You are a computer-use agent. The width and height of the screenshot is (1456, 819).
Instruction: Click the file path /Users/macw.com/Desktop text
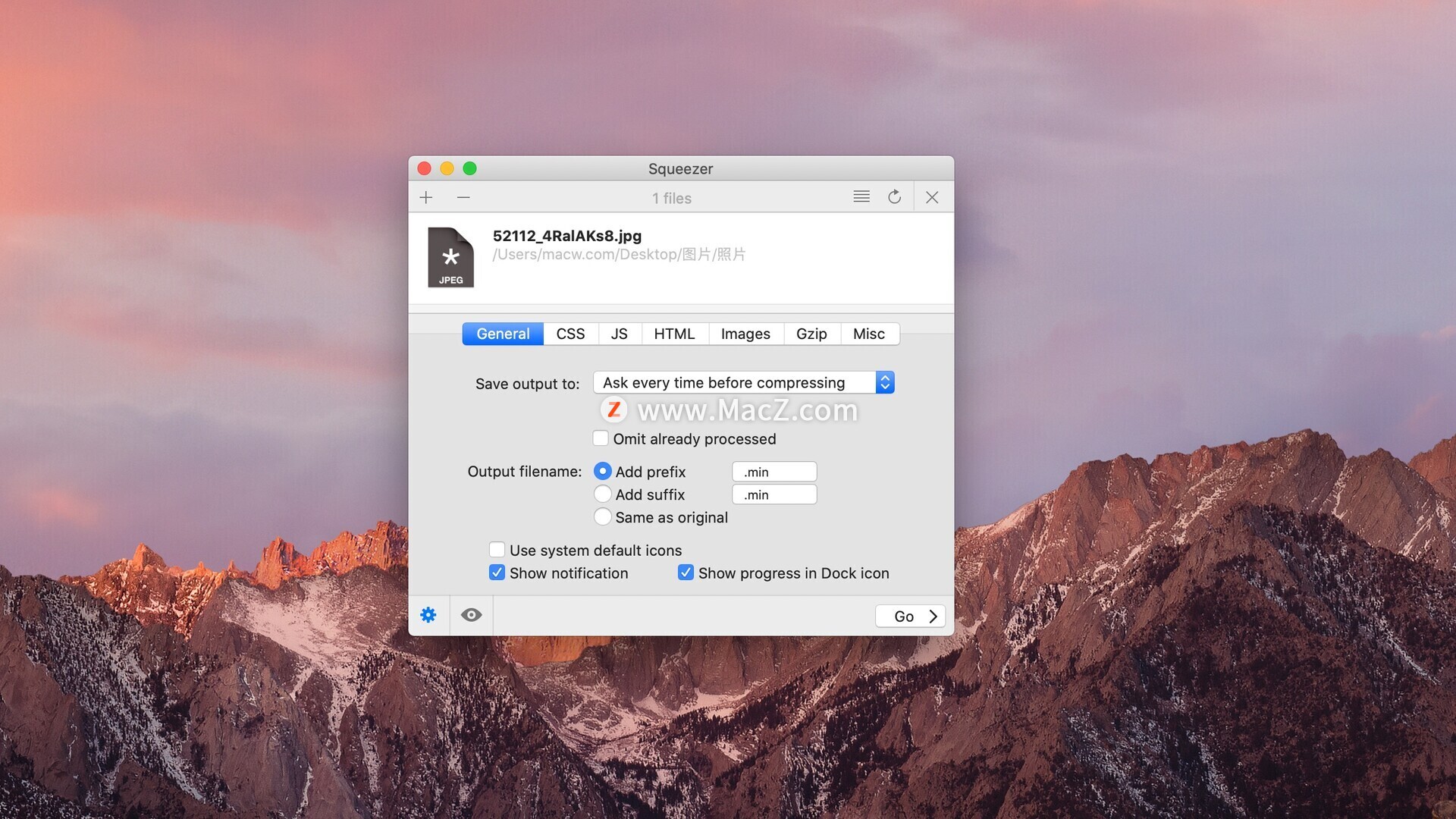[x=619, y=254]
